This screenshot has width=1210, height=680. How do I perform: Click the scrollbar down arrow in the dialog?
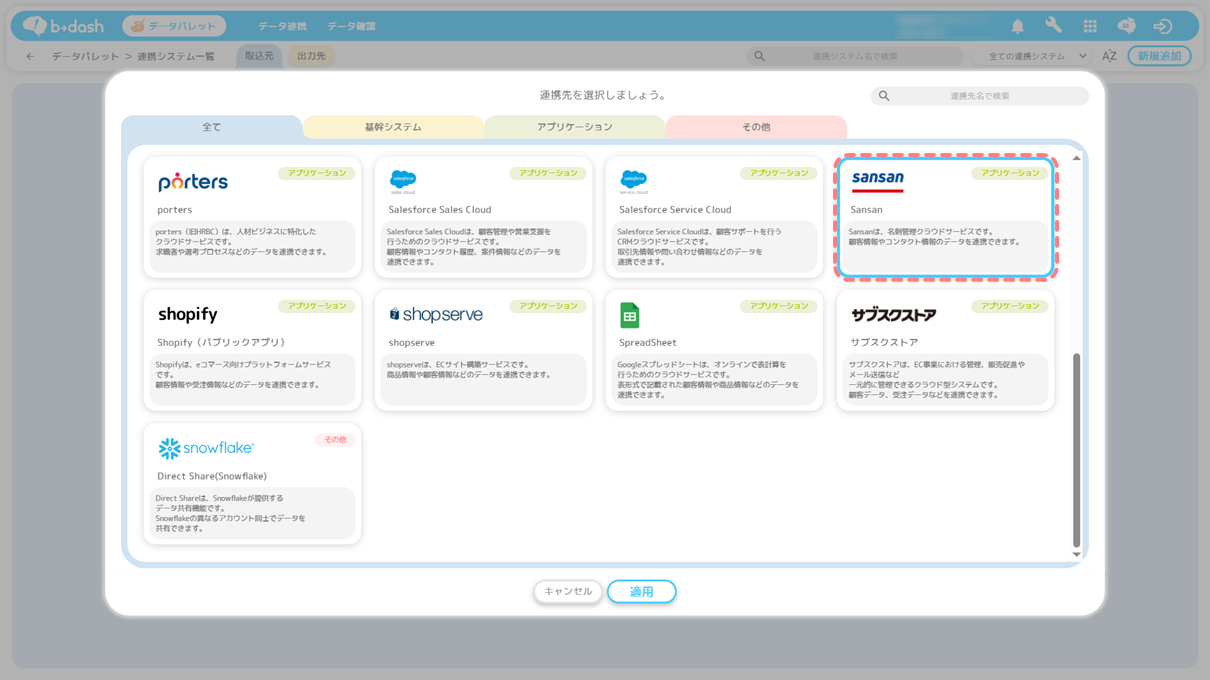click(1076, 554)
